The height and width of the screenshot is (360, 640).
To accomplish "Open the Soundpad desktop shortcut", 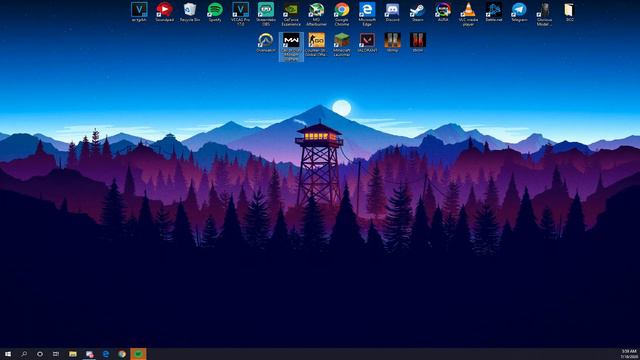I will pyautogui.click(x=164, y=12).
